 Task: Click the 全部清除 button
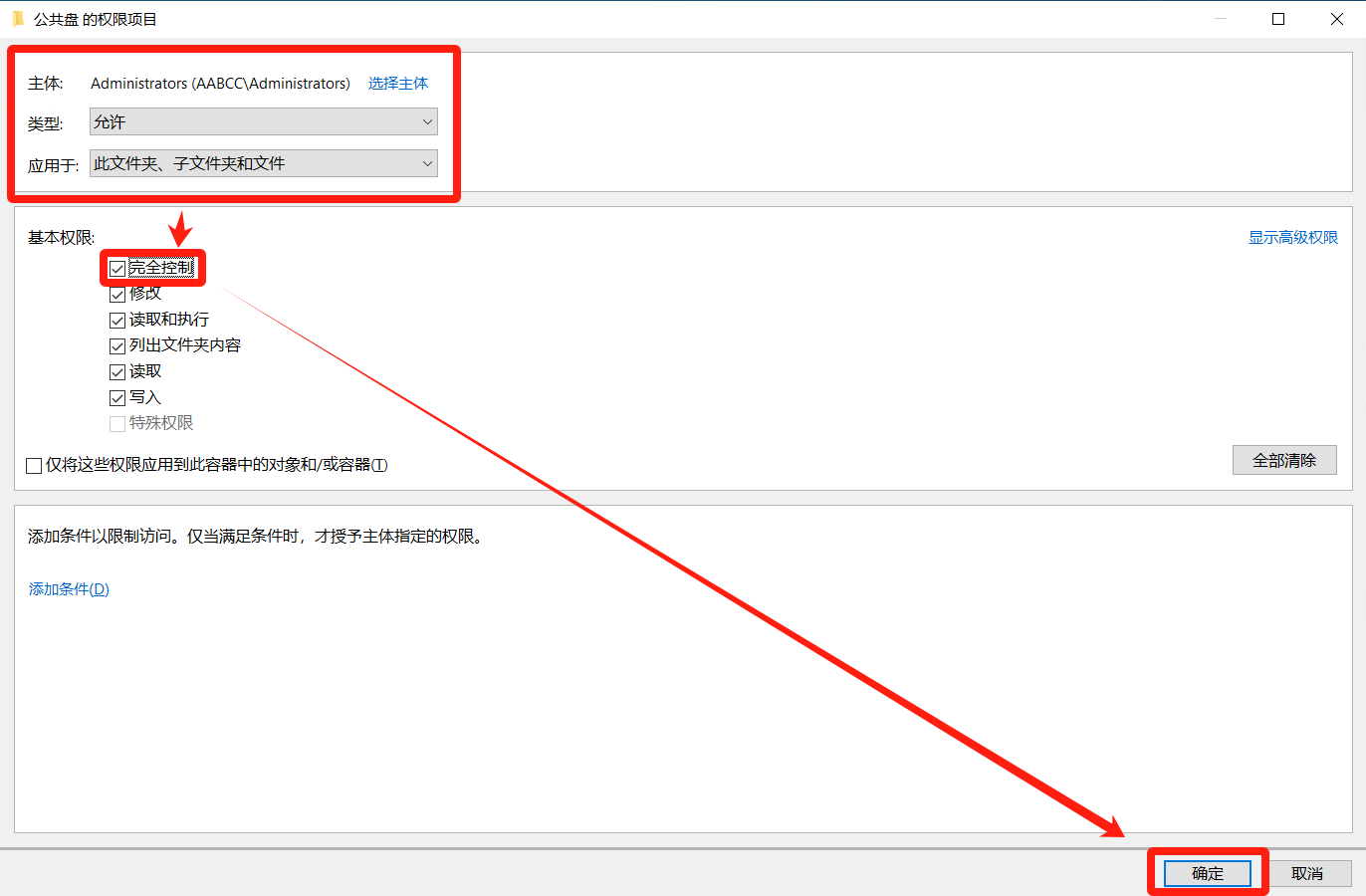1284,460
